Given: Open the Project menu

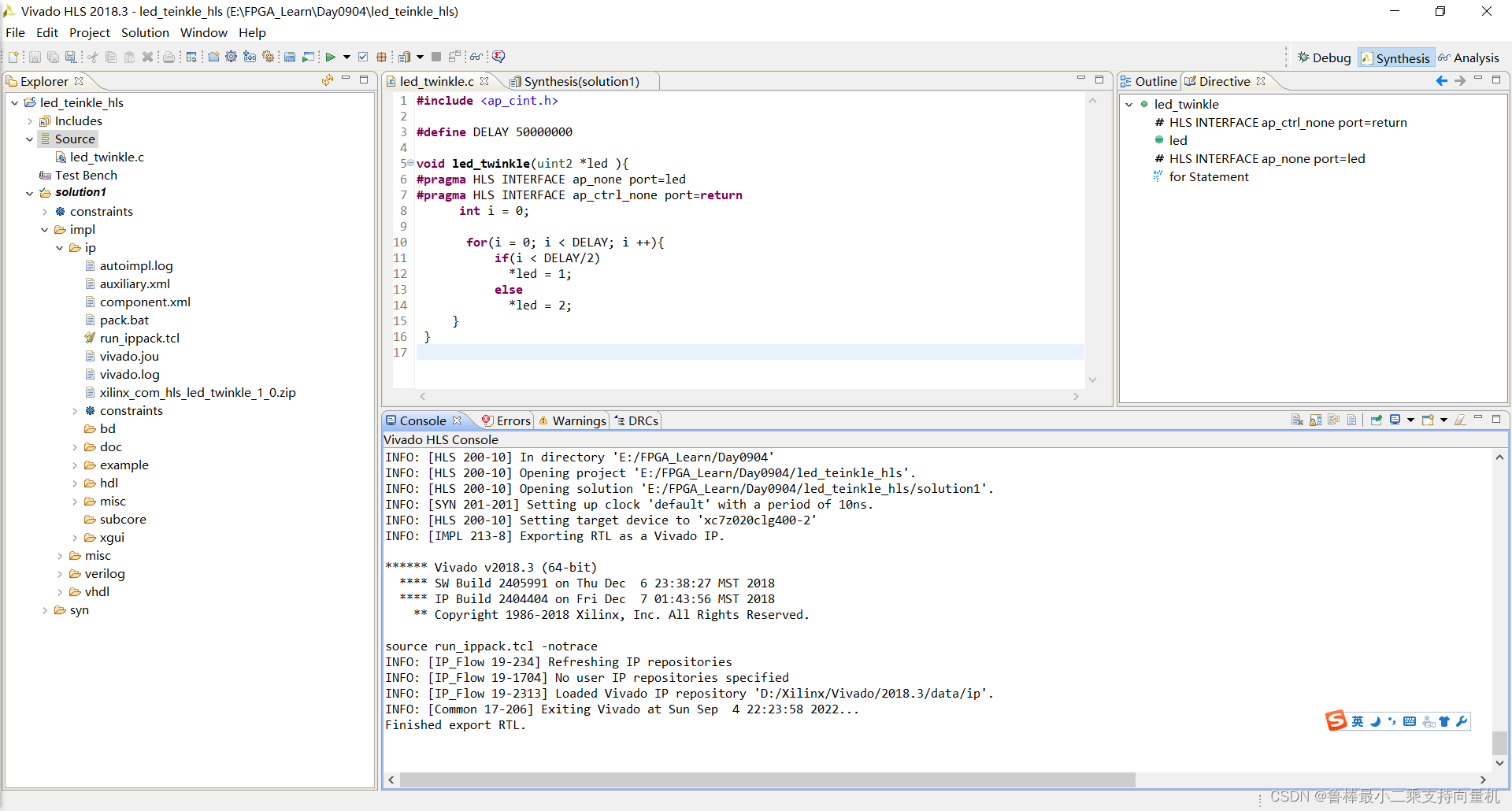Looking at the screenshot, I should [x=89, y=32].
